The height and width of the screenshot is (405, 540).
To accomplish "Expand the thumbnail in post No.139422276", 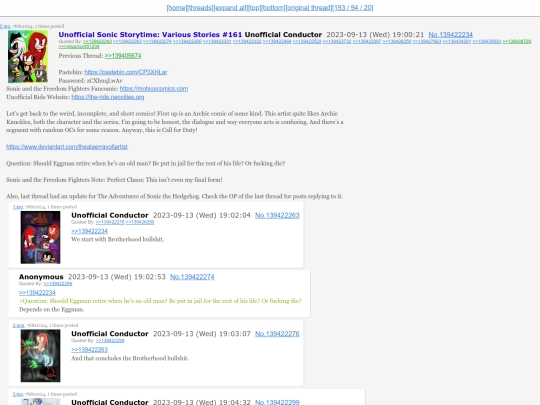I will point(40,356).
